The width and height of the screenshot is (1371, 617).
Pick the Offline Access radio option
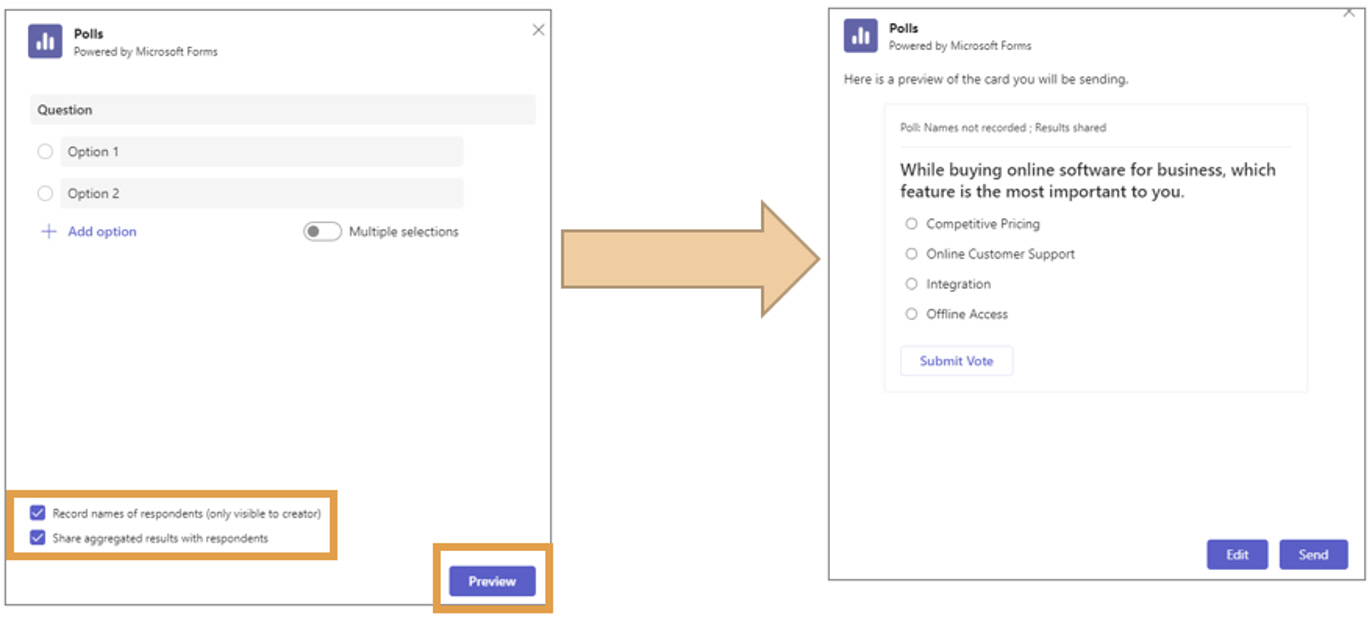click(x=911, y=314)
